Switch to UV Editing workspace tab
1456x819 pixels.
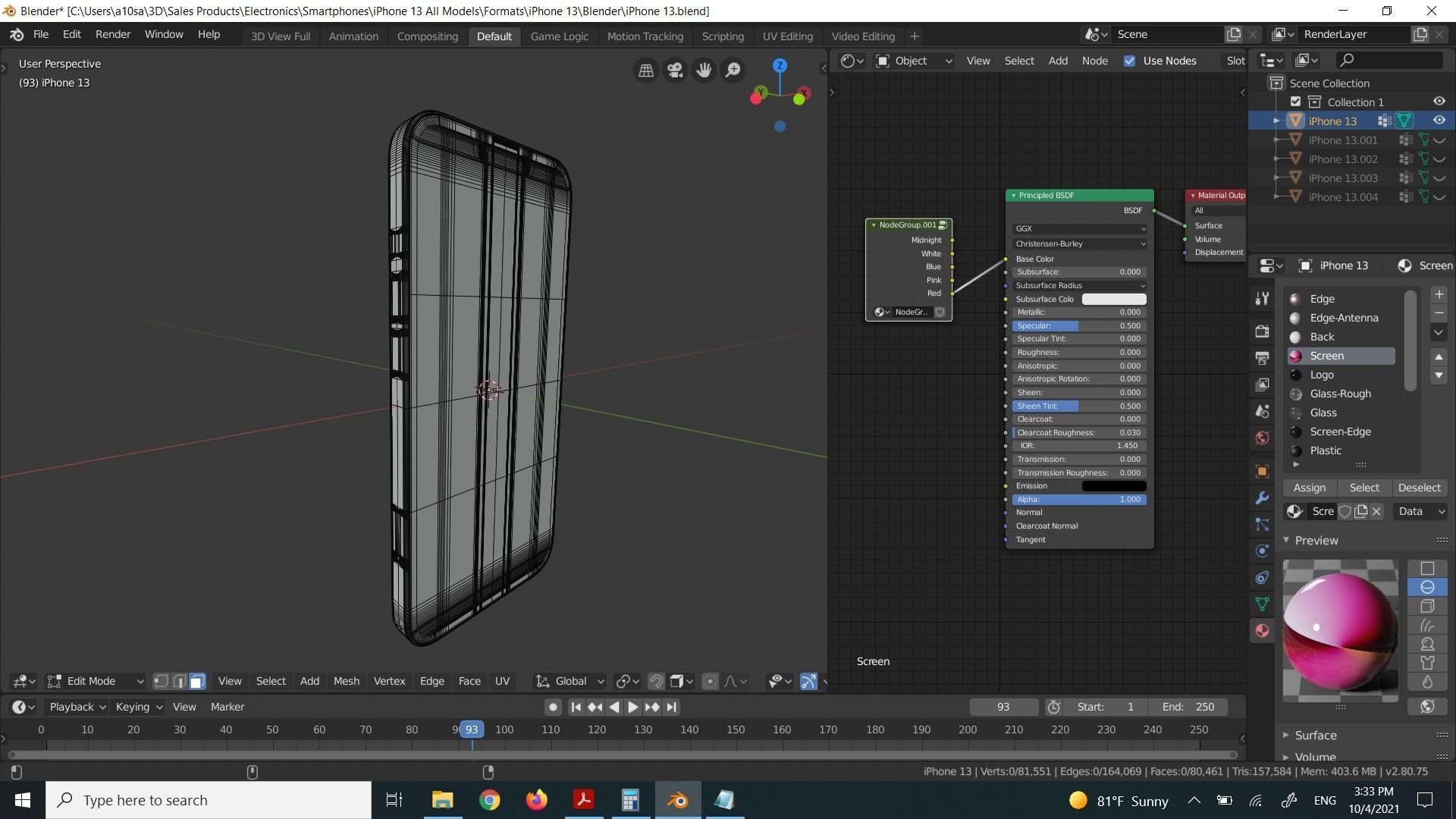787,36
